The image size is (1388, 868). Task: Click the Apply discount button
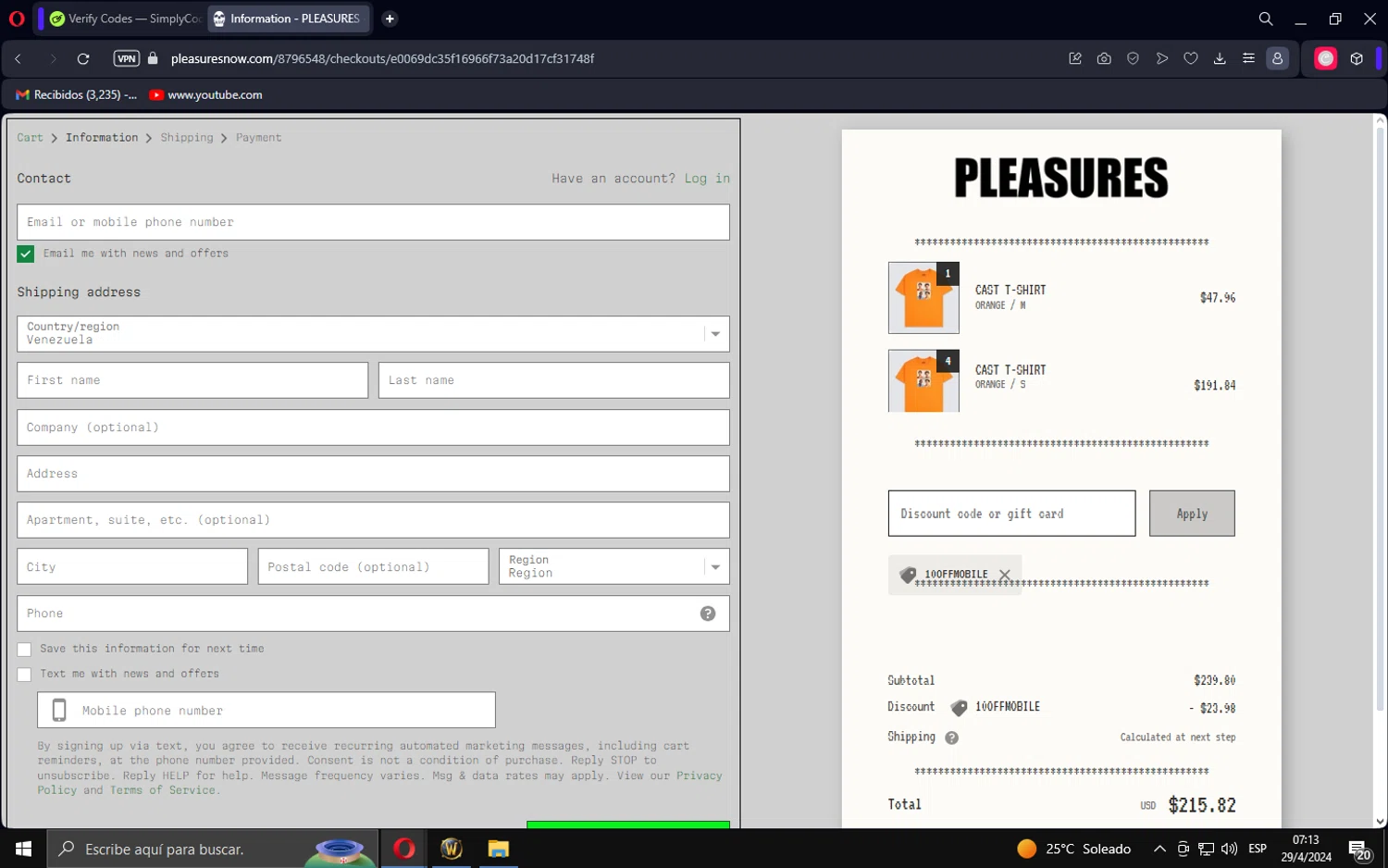click(1192, 514)
